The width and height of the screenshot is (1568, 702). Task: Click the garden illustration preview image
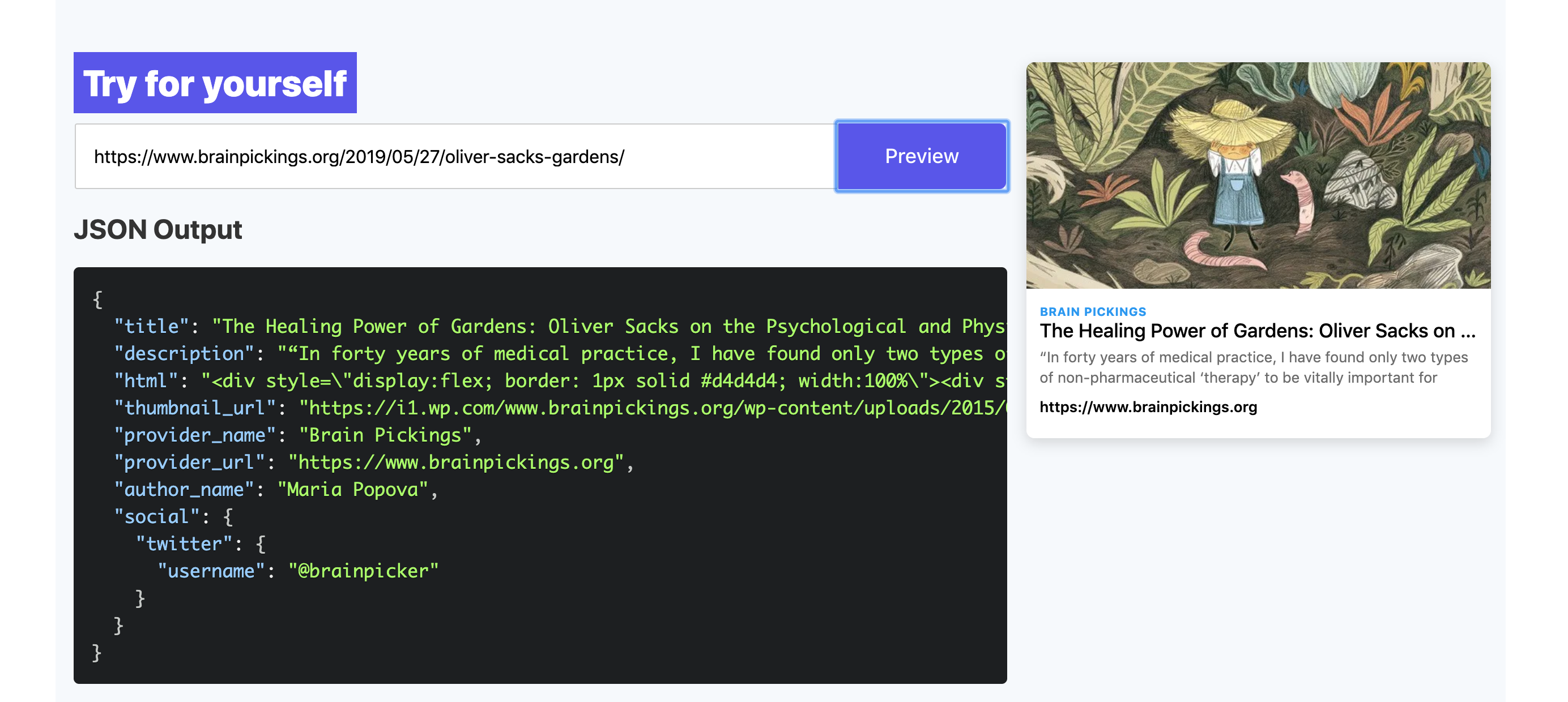[x=1258, y=175]
